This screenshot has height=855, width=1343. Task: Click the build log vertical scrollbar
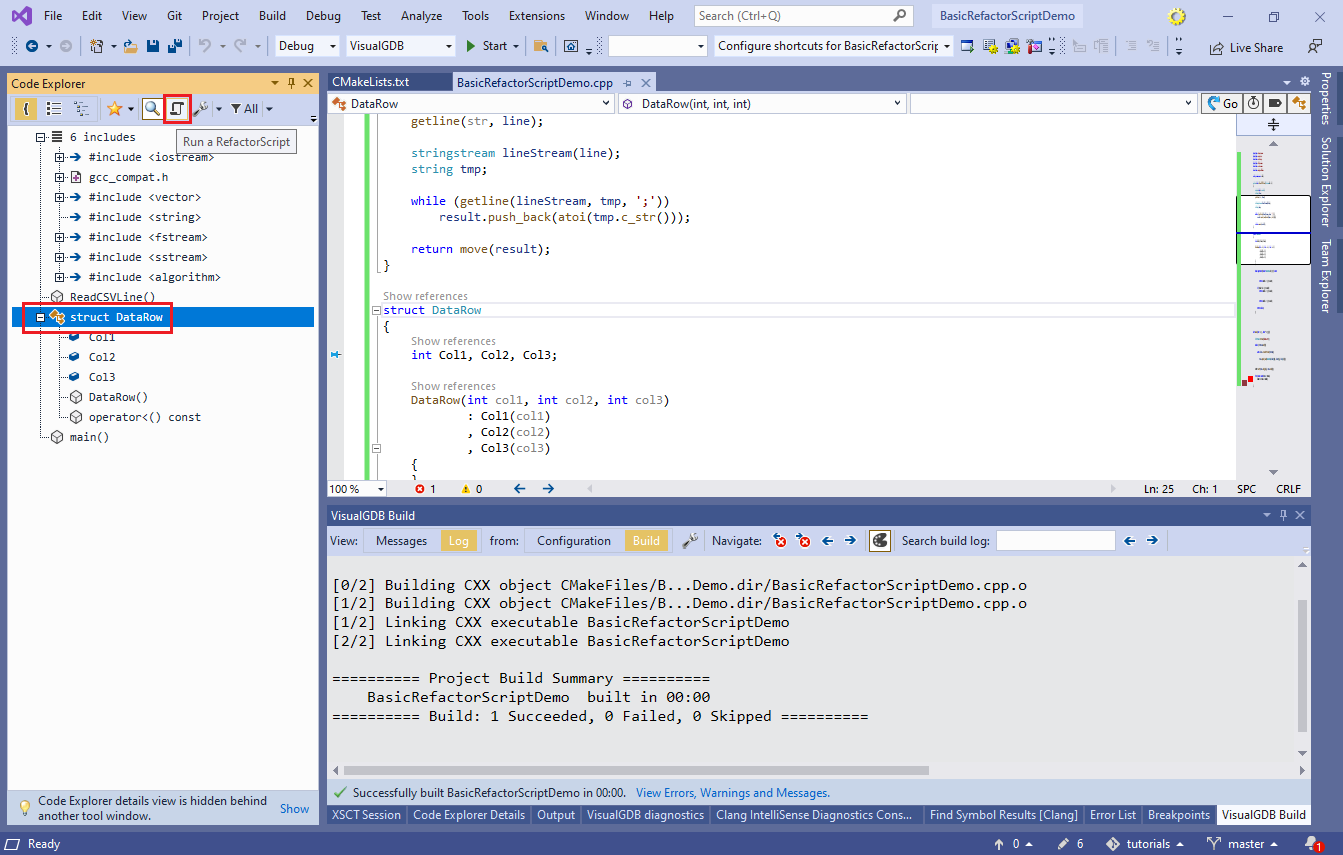[1302, 665]
